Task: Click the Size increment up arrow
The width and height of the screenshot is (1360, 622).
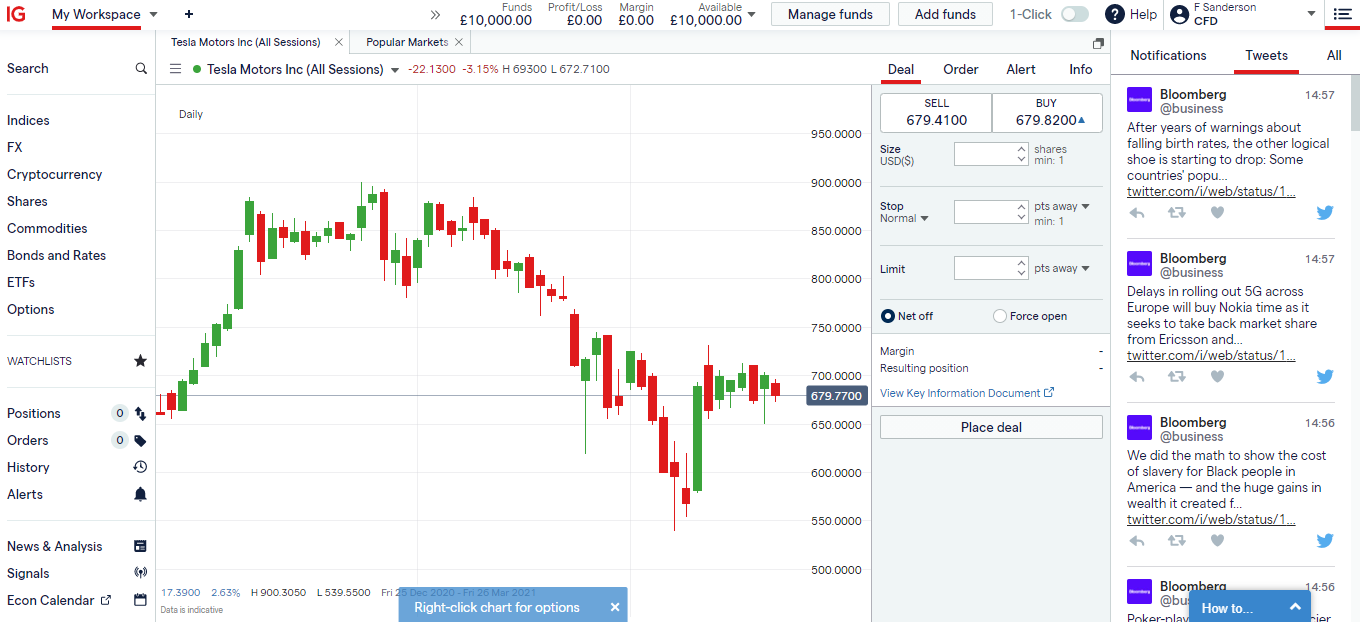Action: [x=1019, y=148]
